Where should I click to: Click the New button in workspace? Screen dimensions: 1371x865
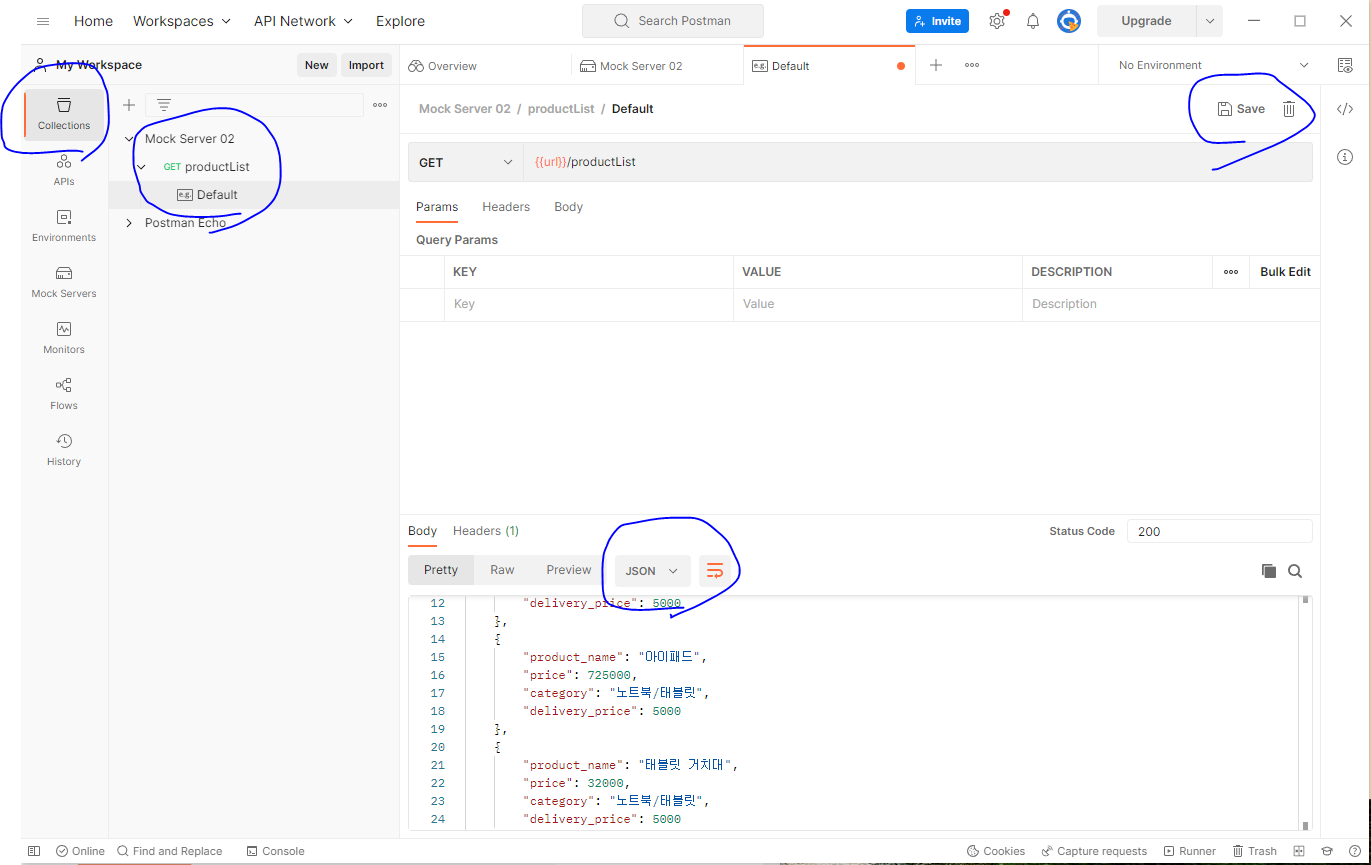(317, 65)
